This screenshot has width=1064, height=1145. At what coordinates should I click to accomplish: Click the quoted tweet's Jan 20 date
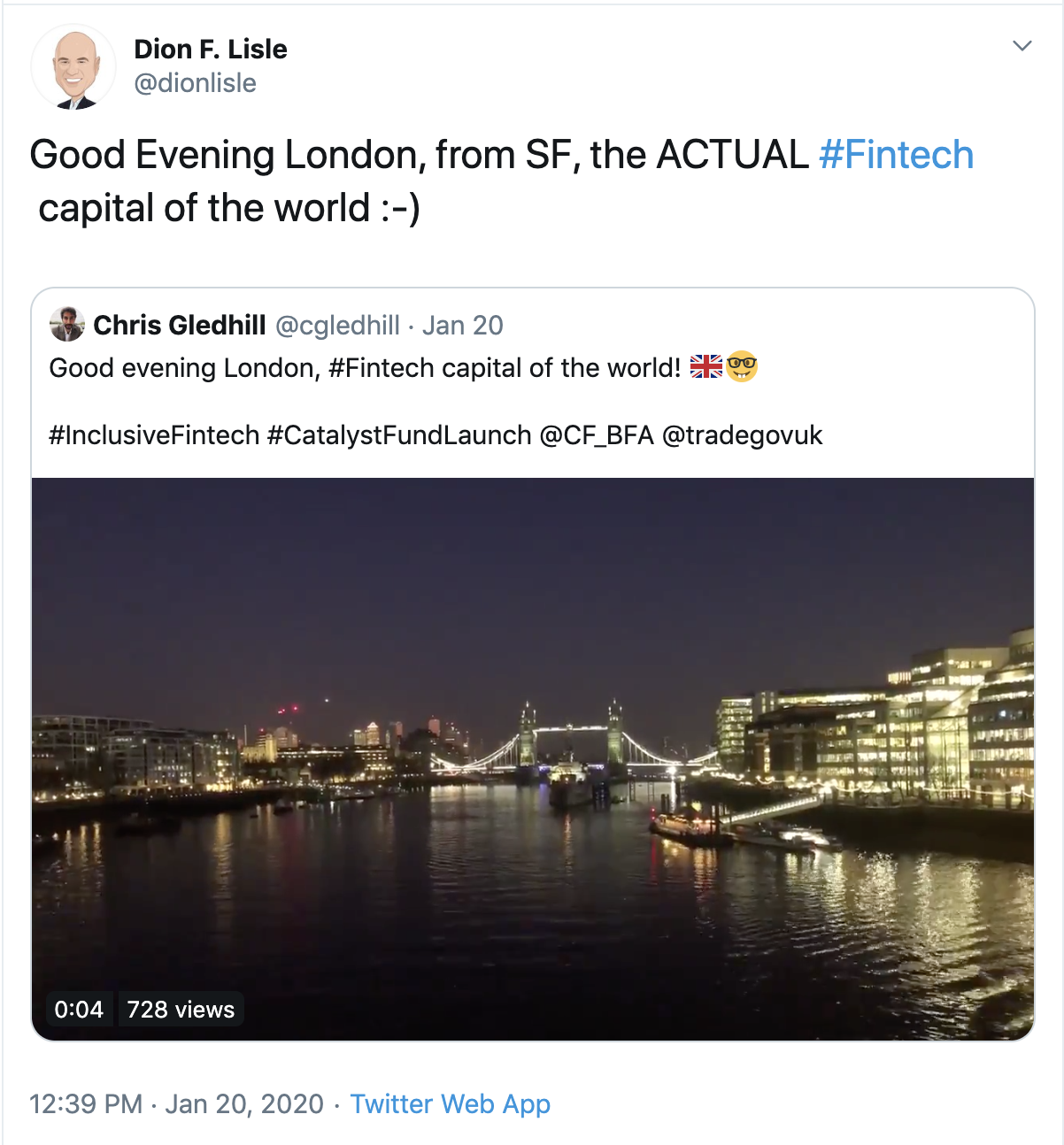tap(462, 326)
